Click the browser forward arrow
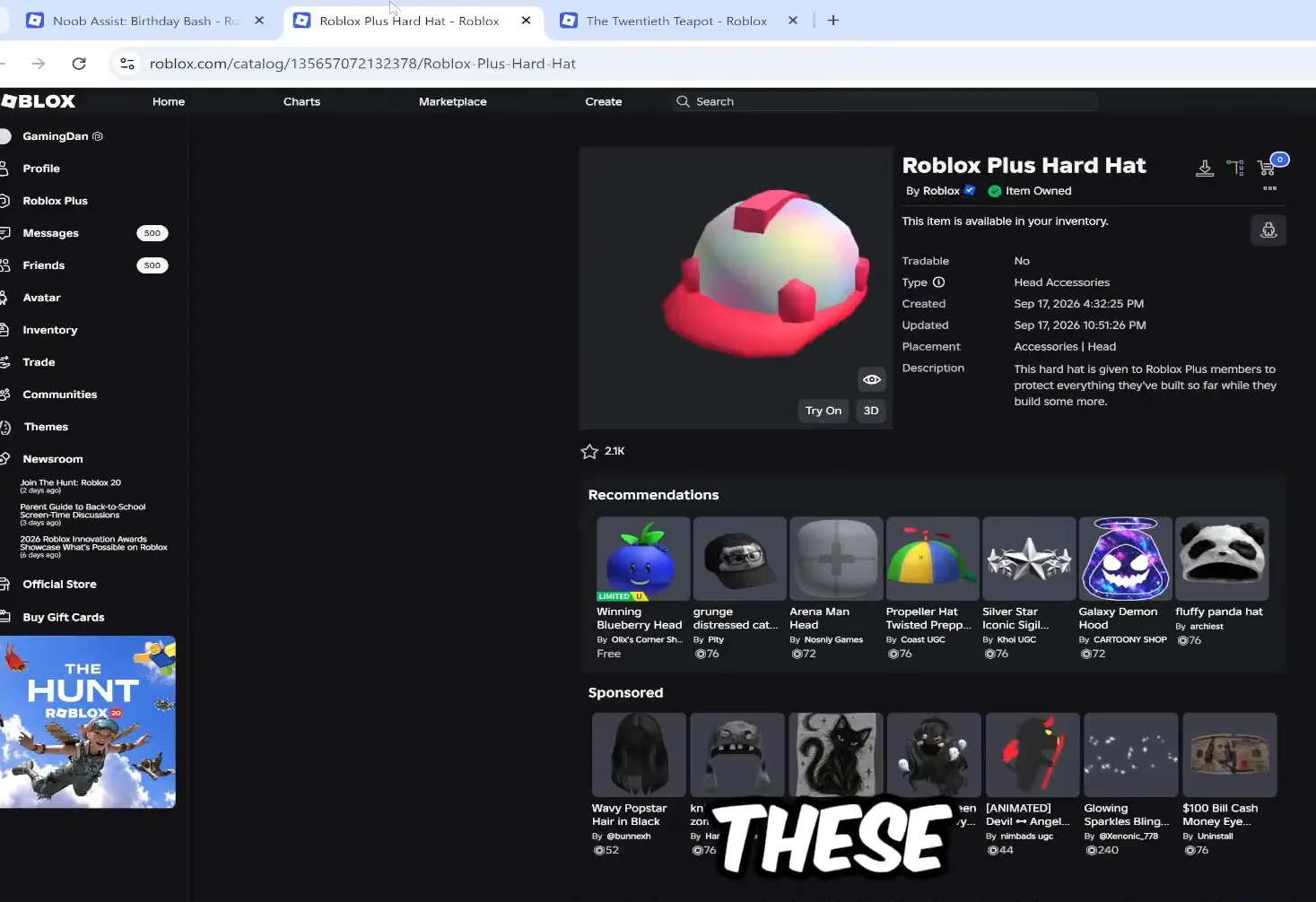Image resolution: width=1316 pixels, height=902 pixels. coord(38,64)
